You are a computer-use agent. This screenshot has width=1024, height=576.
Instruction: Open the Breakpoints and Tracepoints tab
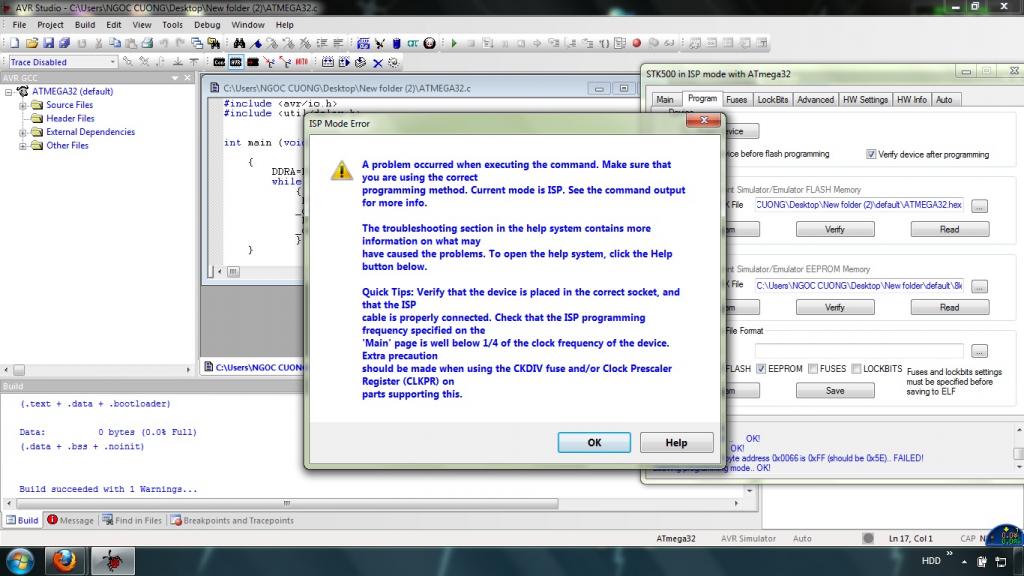click(232, 520)
